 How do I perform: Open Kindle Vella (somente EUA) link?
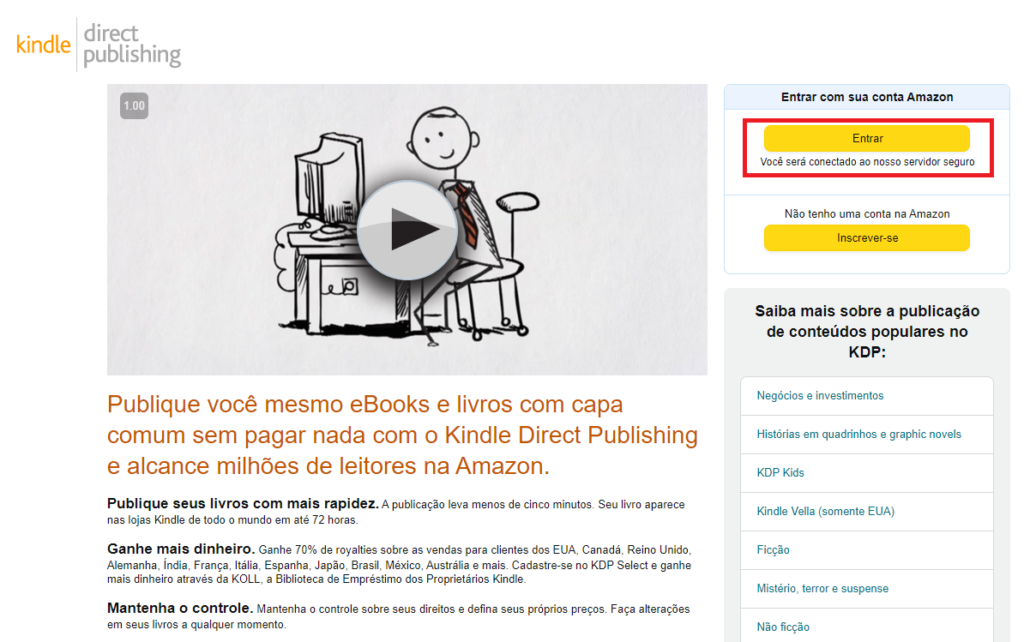(825, 511)
